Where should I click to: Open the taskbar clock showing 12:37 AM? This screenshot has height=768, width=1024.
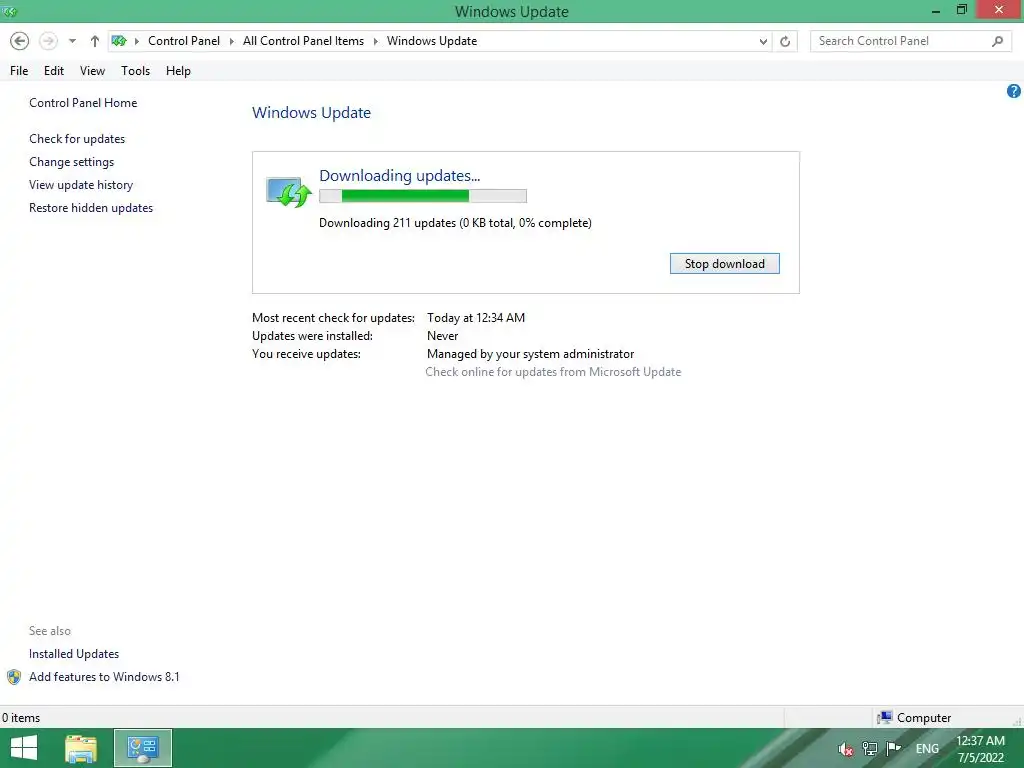click(980, 749)
